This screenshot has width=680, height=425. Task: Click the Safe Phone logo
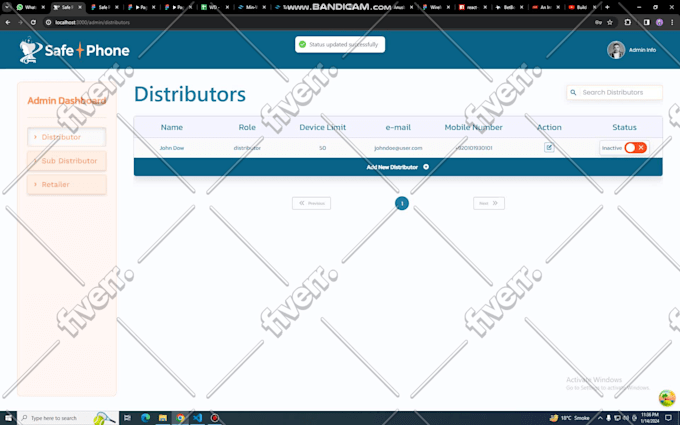75,50
